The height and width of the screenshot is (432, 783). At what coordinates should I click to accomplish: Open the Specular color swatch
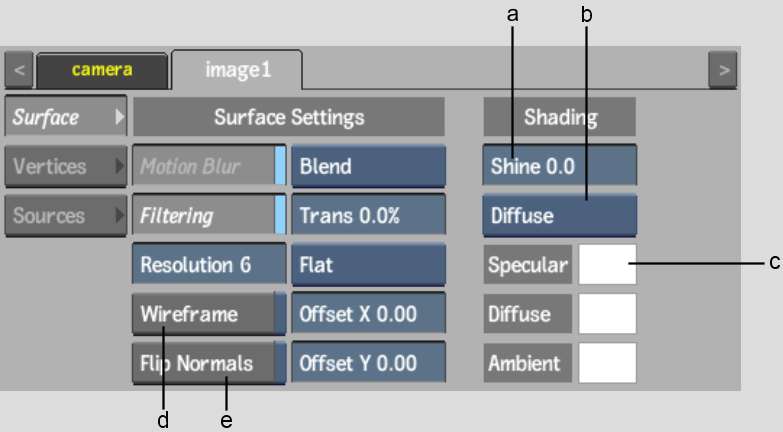point(607,265)
